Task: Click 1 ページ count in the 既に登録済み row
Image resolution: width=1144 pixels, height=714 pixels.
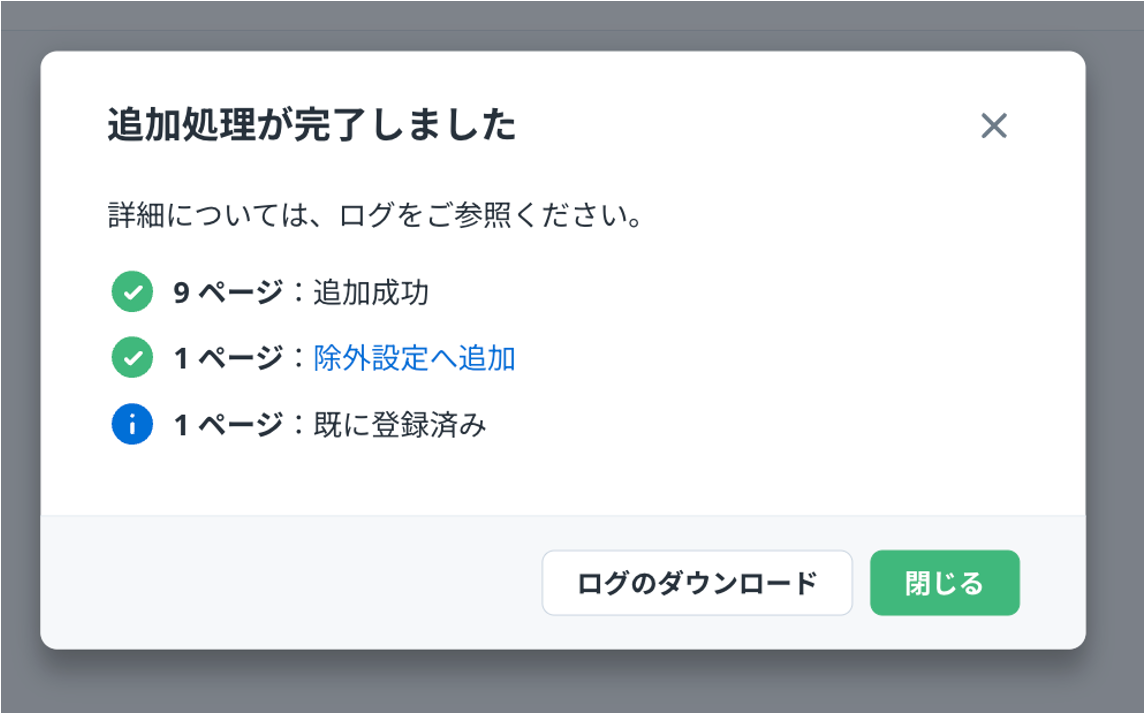Action: (x=228, y=425)
